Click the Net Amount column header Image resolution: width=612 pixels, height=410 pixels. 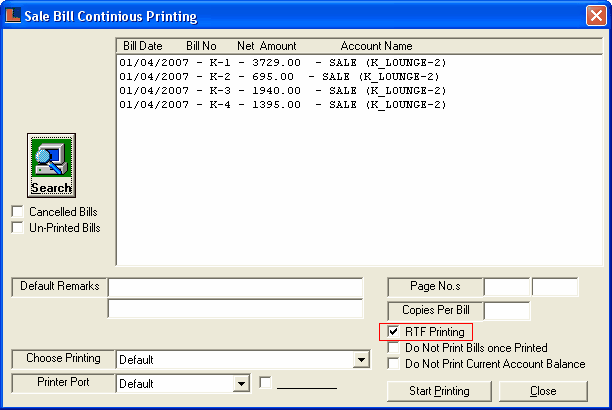point(267,46)
